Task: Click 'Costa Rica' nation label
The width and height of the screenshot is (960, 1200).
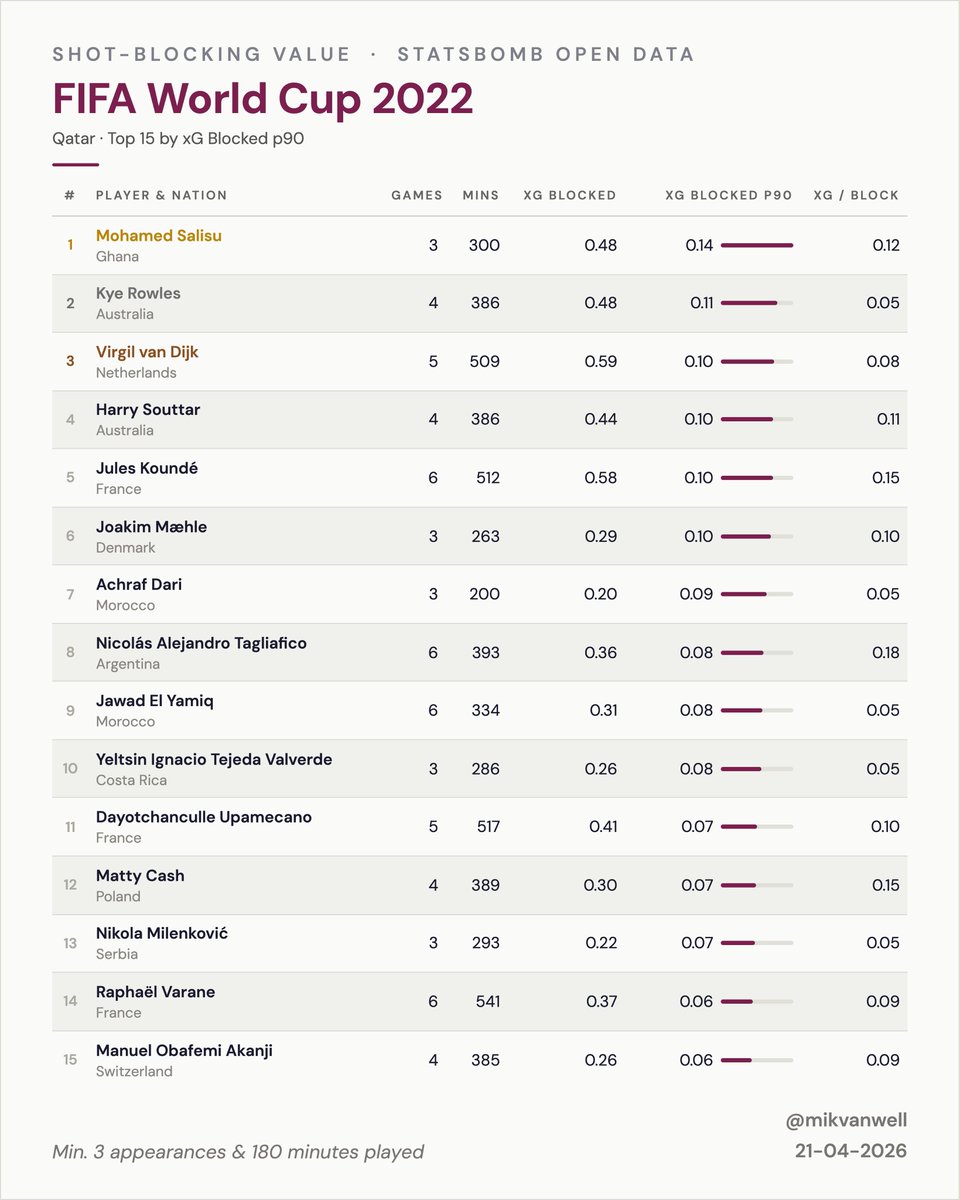Action: 131,780
